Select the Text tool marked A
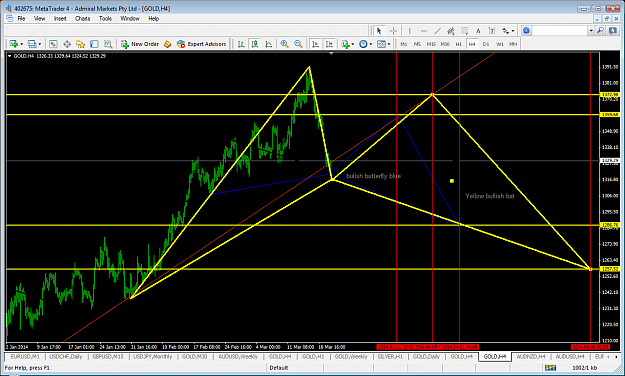The image size is (625, 376). pos(478,31)
